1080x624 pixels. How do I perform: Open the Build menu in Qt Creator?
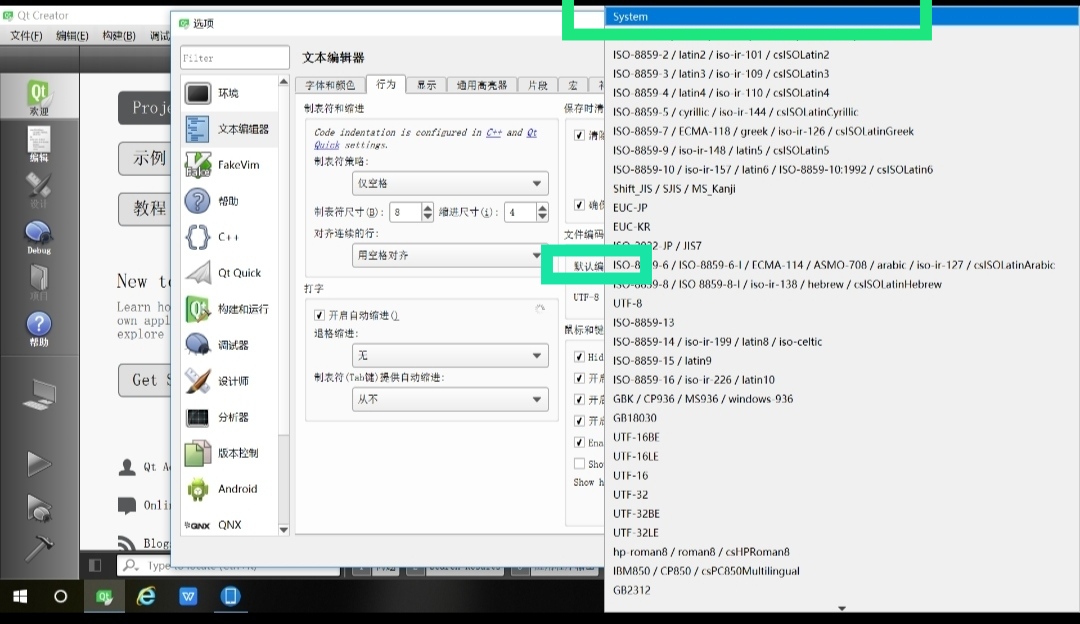coord(118,35)
